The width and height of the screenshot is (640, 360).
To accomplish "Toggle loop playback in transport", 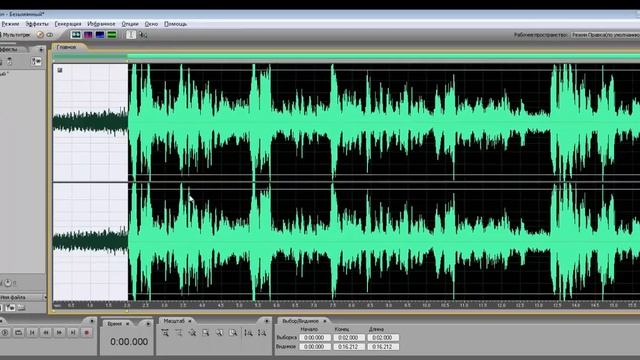I will coord(18,333).
